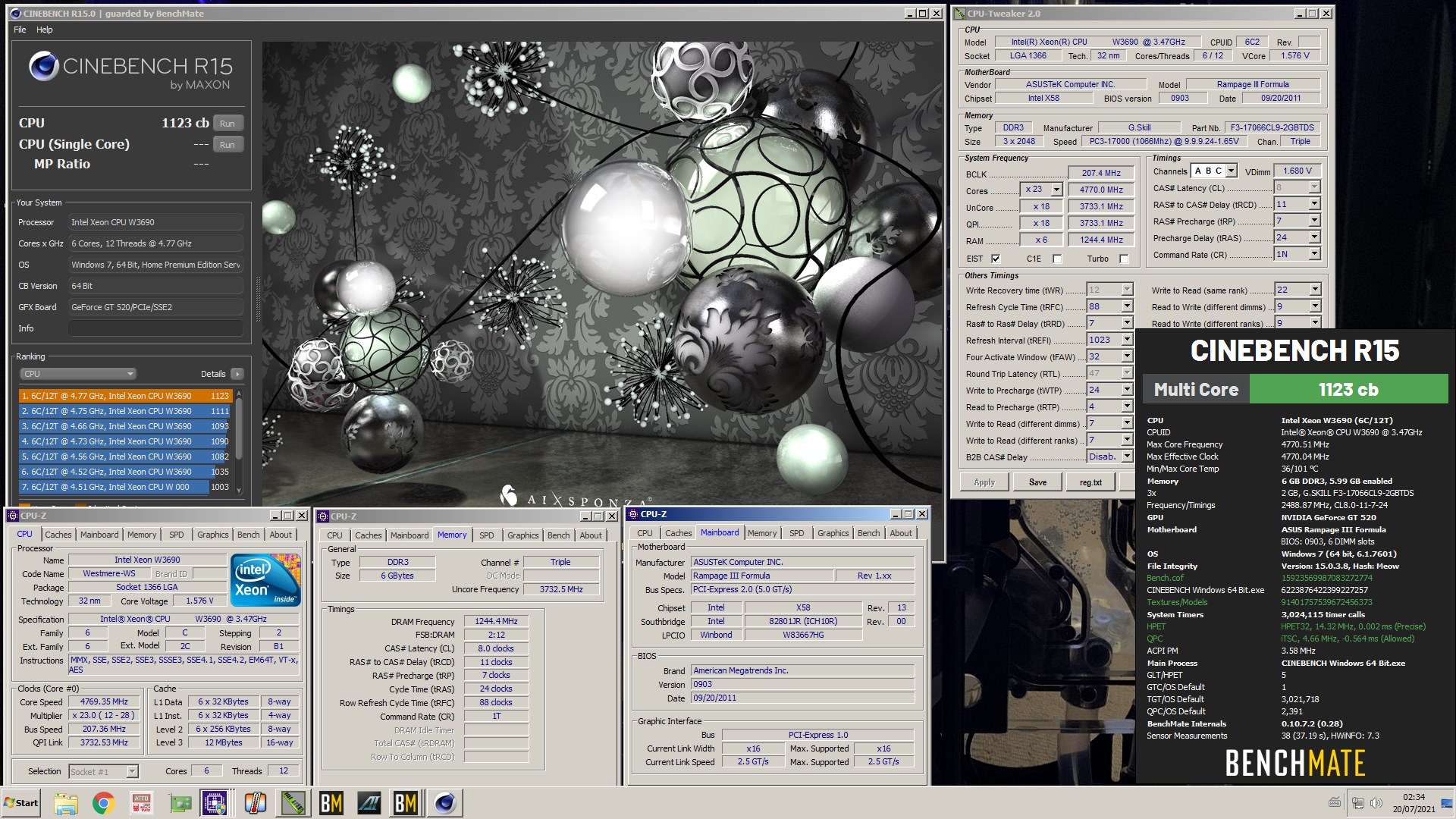Select ranking row 5 at 4.56 GHz
Viewport: 1456px width, 819px height.
(125, 457)
